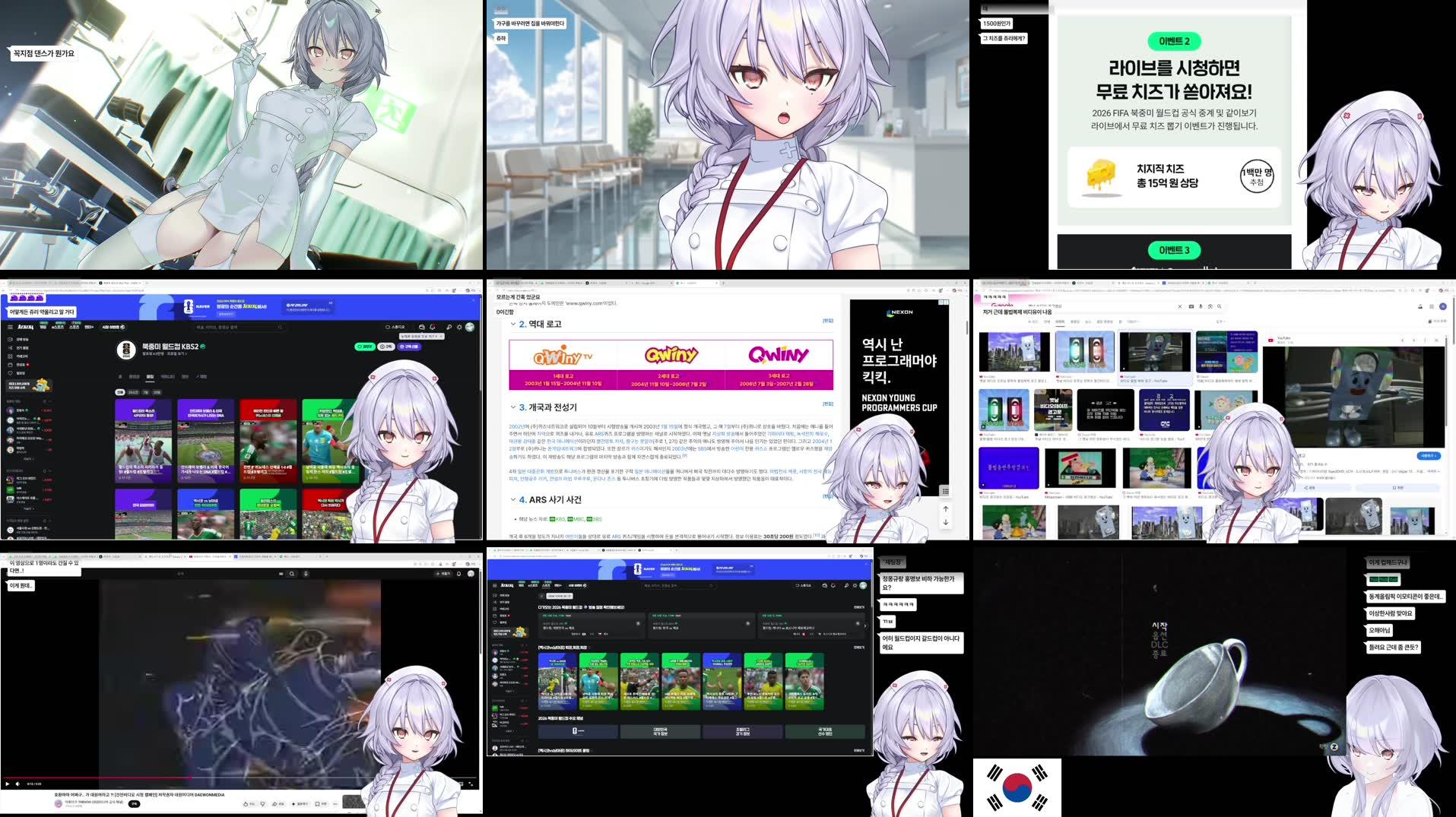Toggle alarm bell on third World Cup match card
1456x817 pixels.
pos(858,623)
